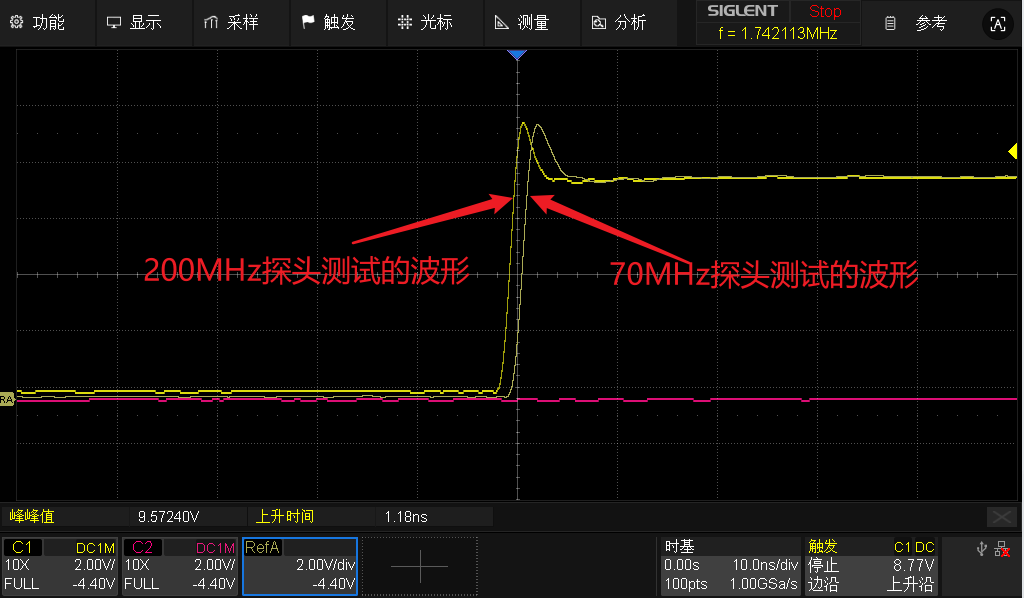Select the RefA reference channel box
Viewport: 1024px width, 598px height.
(x=300, y=566)
